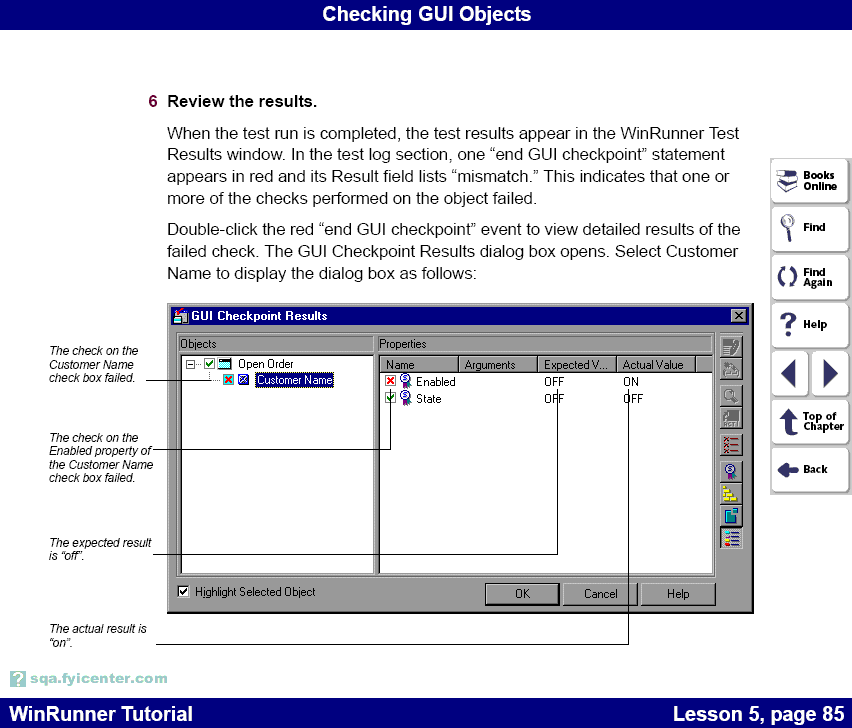Click the grayed magnifier compare icon

(x=731, y=396)
